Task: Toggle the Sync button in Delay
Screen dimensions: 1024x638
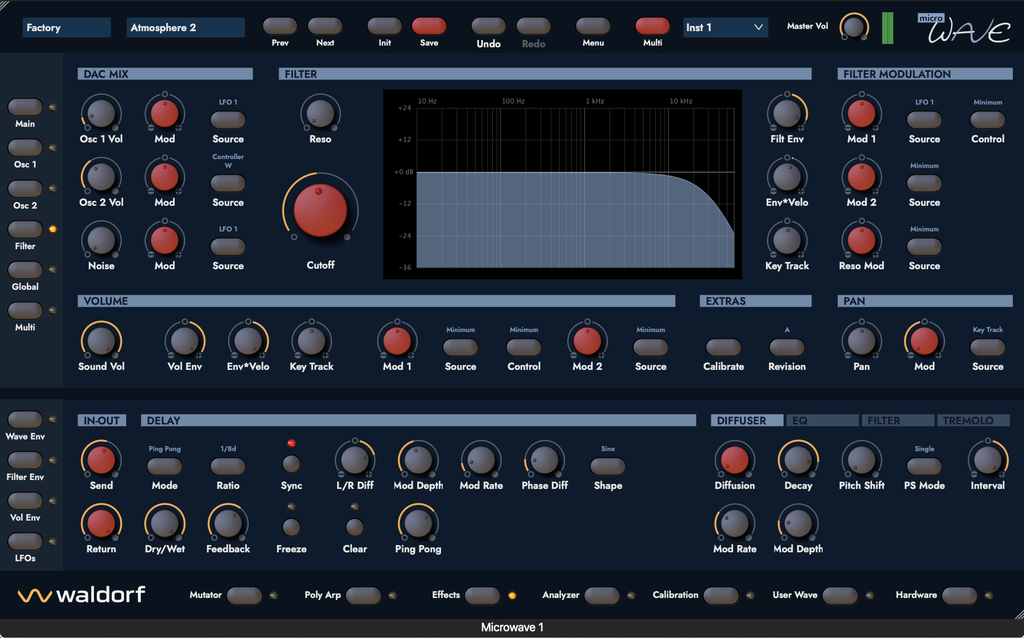Action: click(x=291, y=464)
